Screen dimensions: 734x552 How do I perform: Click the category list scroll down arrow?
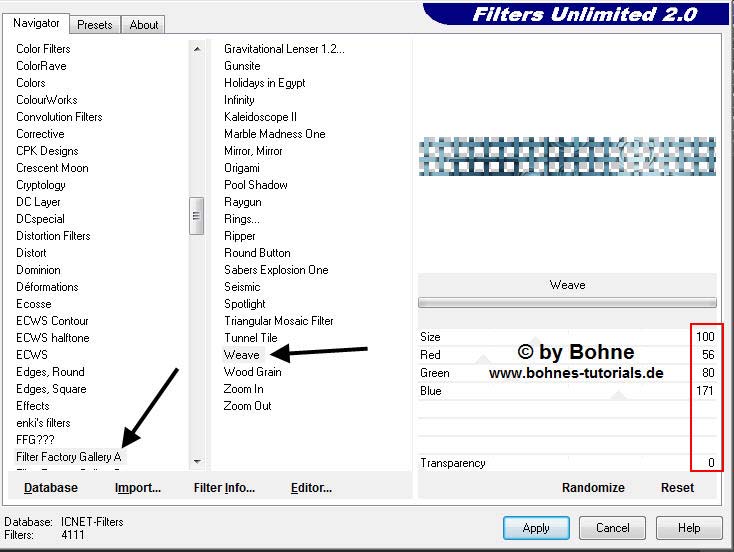click(x=197, y=461)
